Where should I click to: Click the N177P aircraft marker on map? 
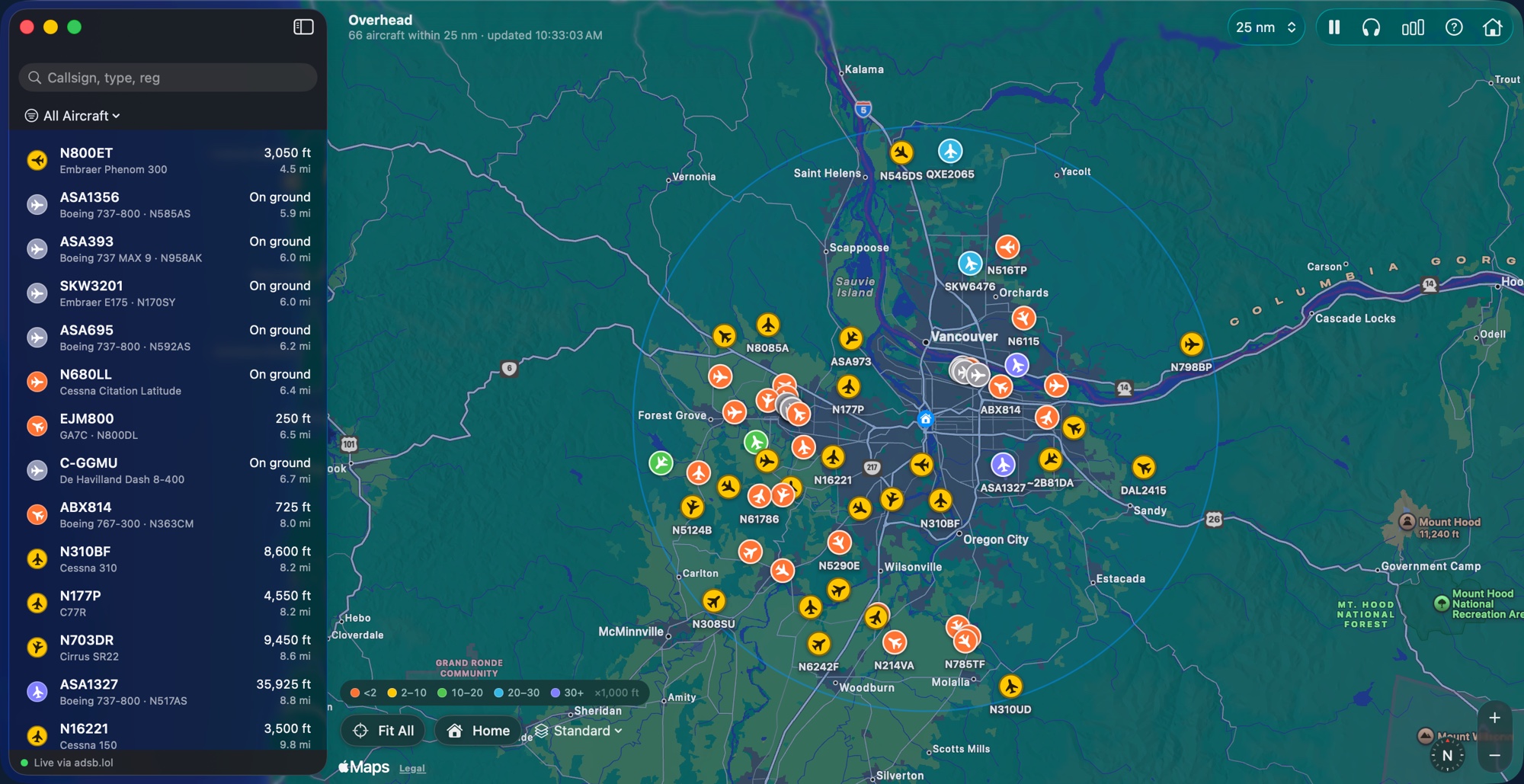click(x=848, y=387)
